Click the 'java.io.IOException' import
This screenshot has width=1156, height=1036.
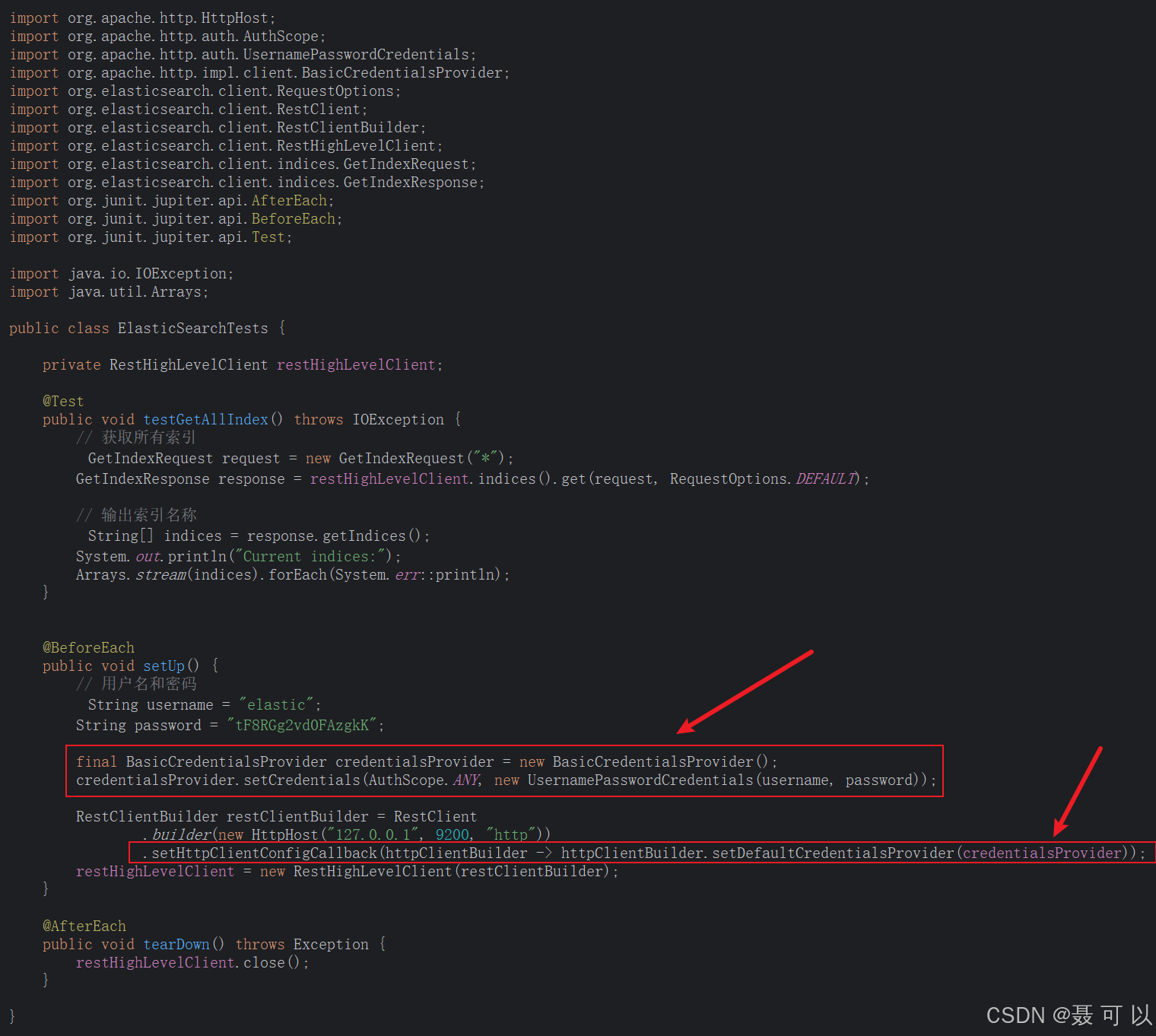click(122, 274)
